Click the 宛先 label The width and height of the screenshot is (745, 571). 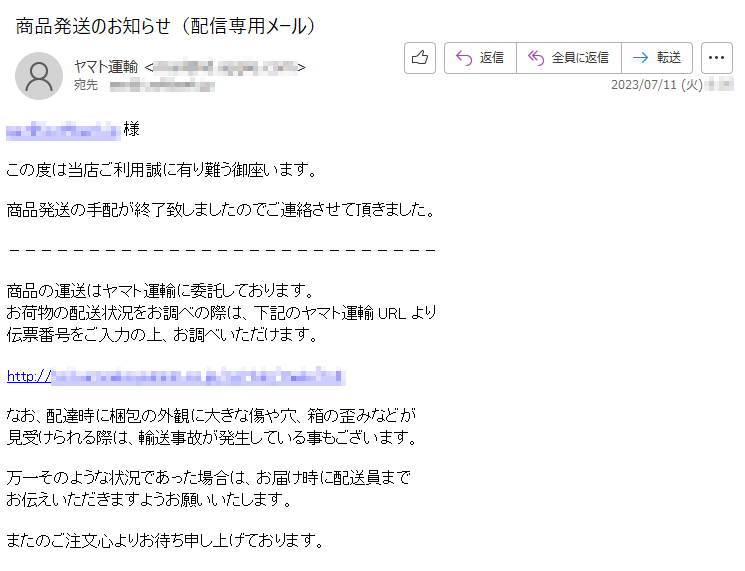(x=86, y=85)
